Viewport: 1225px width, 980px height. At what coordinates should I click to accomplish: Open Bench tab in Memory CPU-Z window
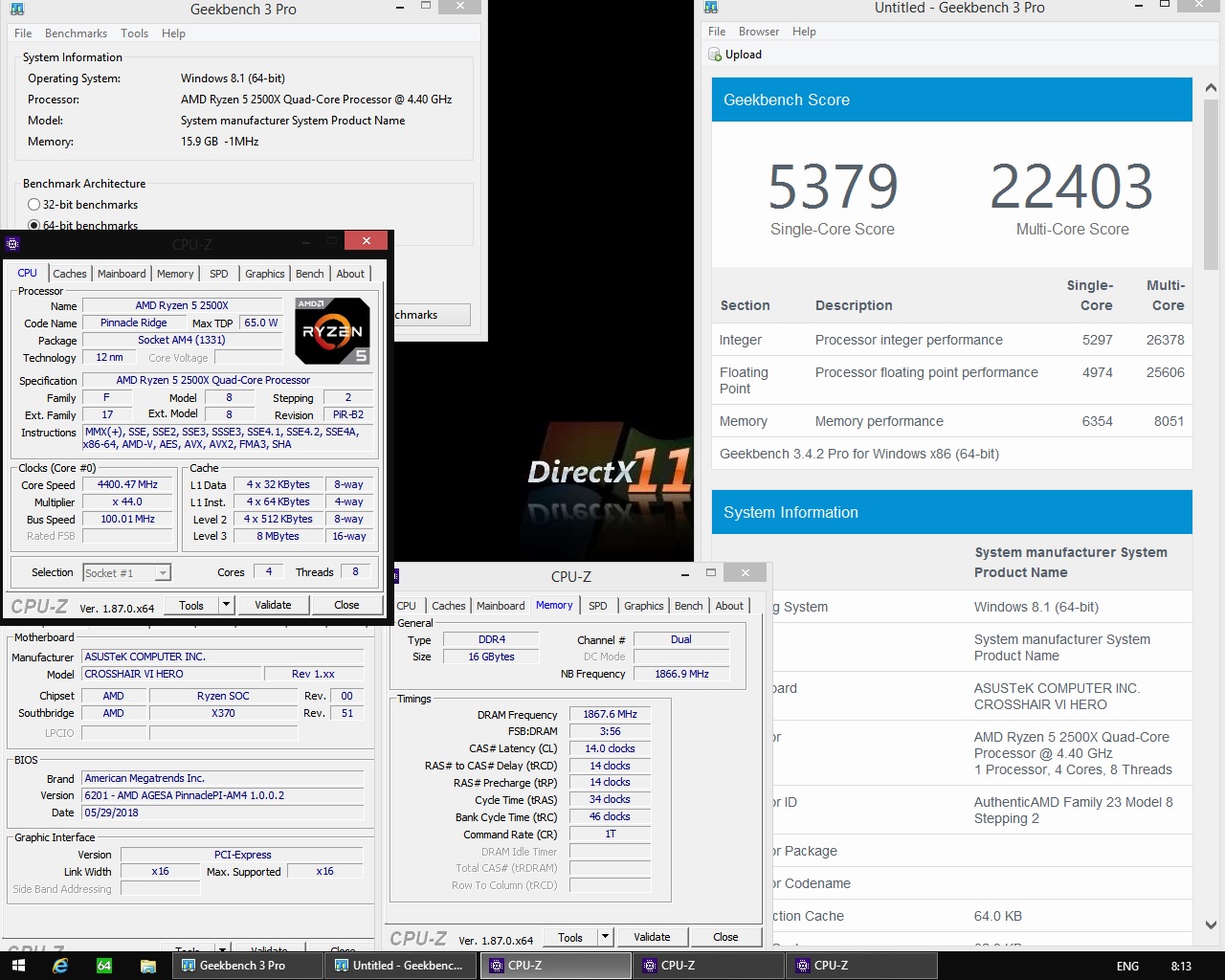688,606
